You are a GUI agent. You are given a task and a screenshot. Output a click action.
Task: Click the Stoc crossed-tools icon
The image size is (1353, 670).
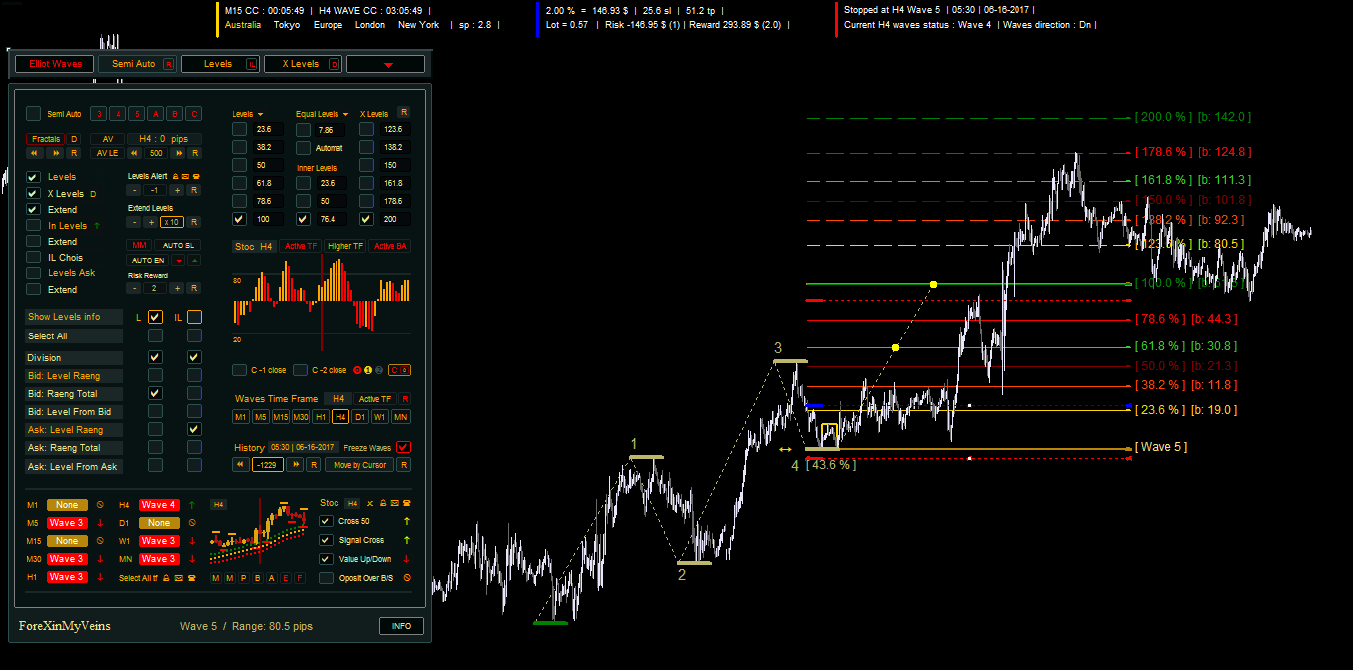point(370,503)
